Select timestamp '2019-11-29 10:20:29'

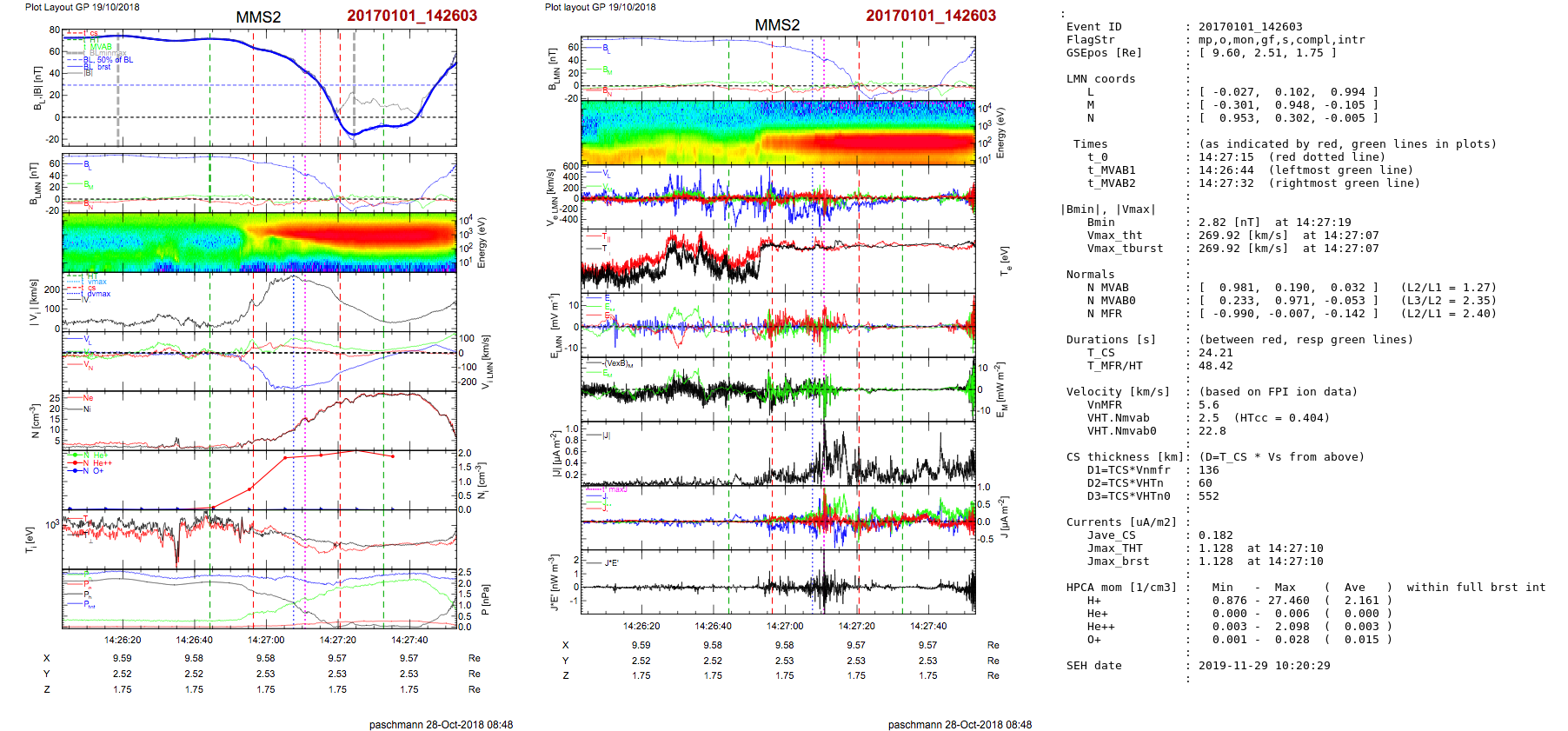[1264, 666]
